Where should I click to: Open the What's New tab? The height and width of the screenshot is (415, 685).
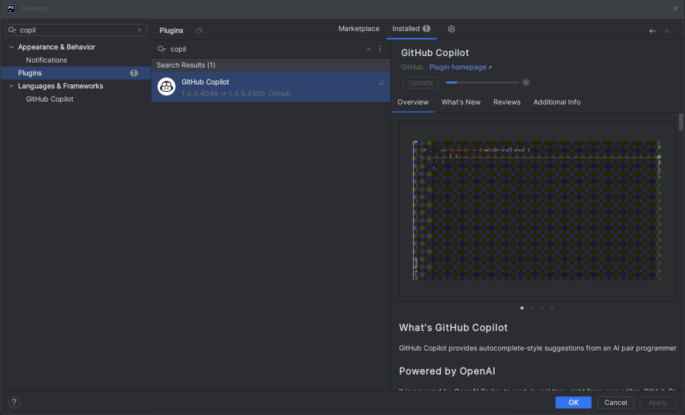[460, 102]
